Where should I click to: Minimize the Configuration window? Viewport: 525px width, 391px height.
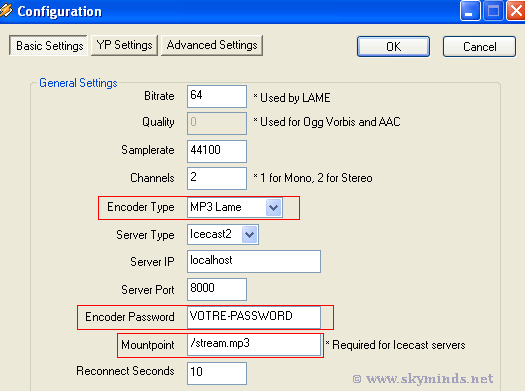(x=469, y=11)
